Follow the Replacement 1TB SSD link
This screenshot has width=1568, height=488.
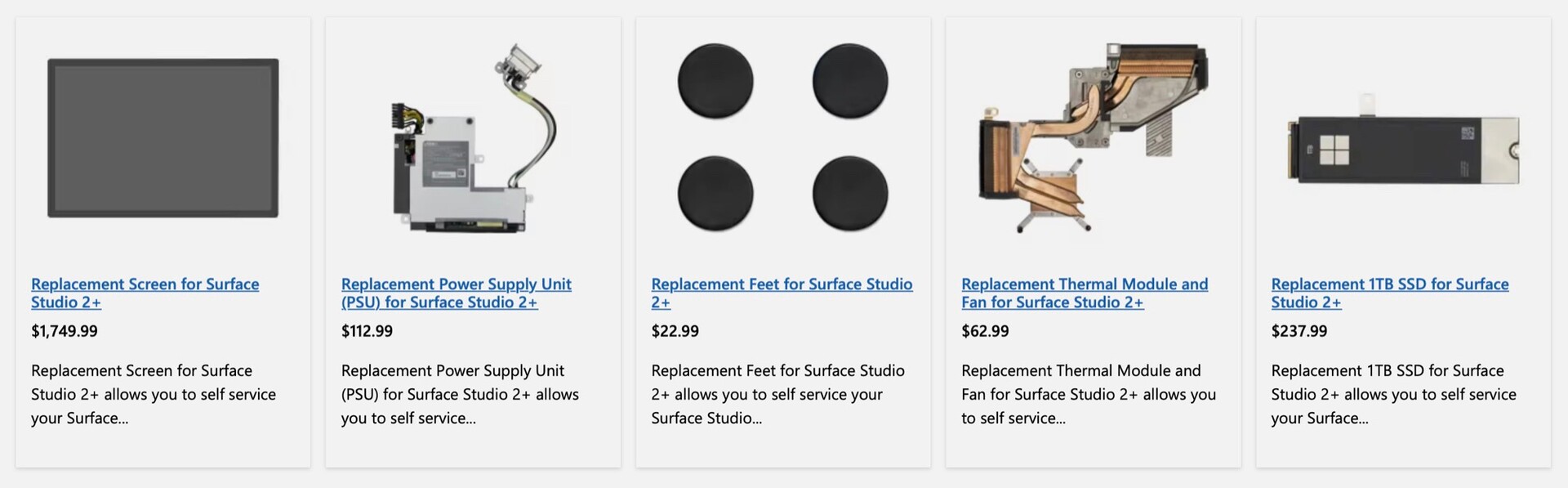pos(1389,293)
